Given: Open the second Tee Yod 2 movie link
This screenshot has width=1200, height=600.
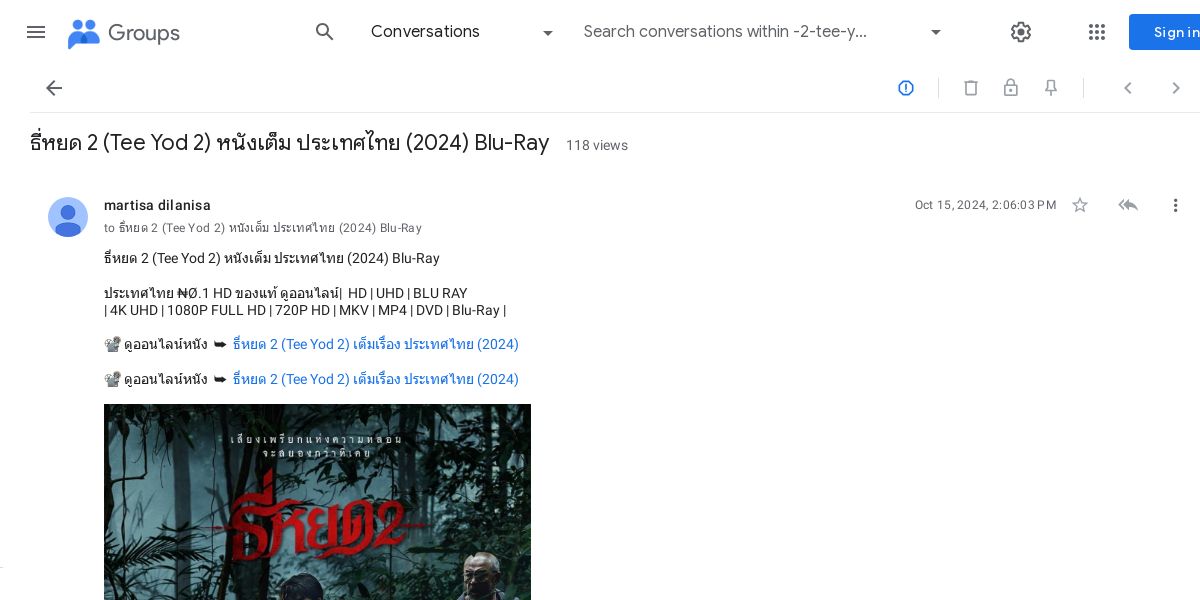Looking at the screenshot, I should (x=375, y=379).
